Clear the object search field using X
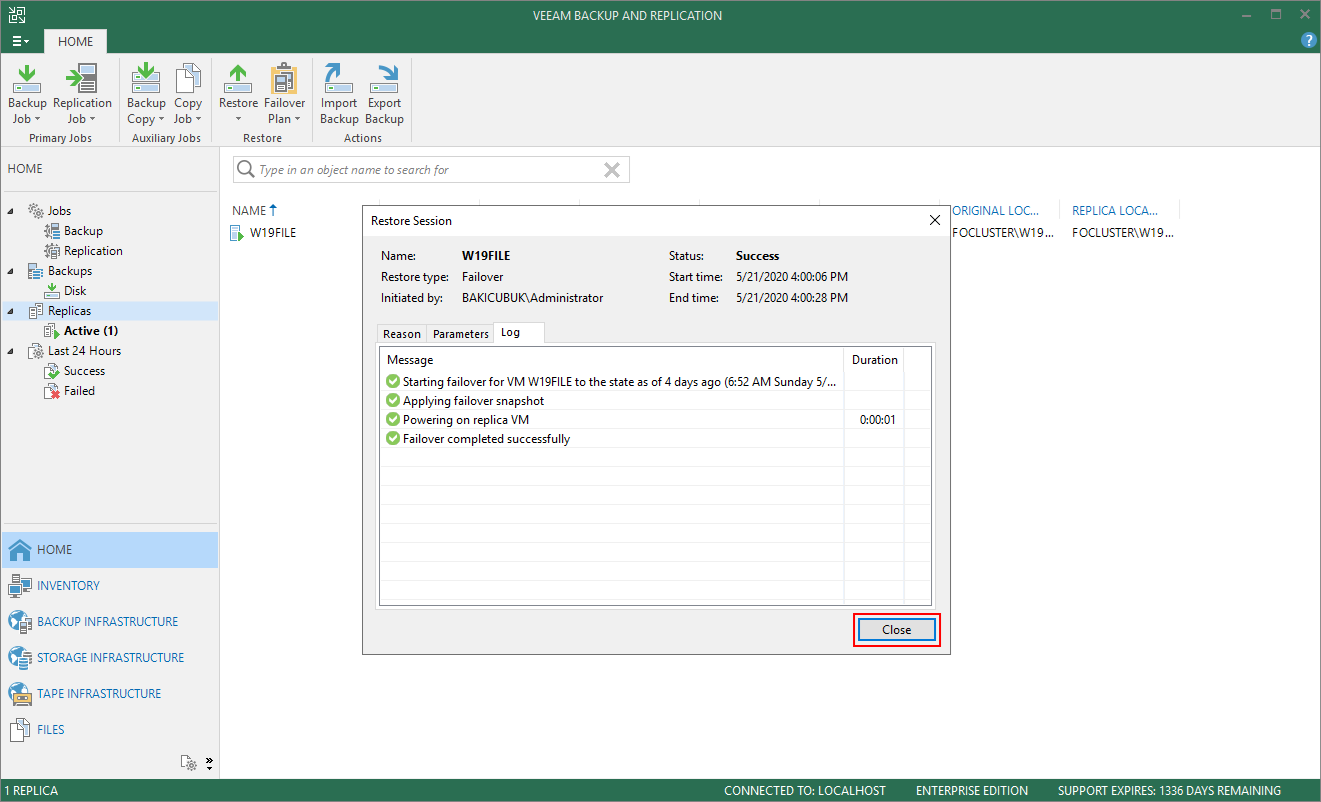The width and height of the screenshot is (1321, 802). tap(612, 170)
